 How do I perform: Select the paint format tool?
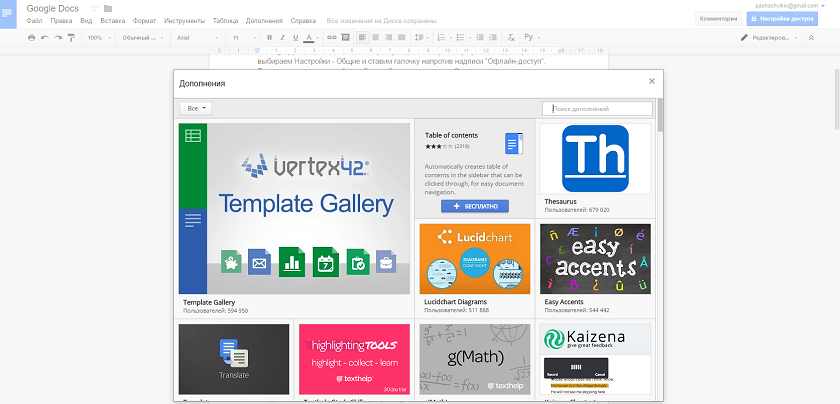[71, 38]
